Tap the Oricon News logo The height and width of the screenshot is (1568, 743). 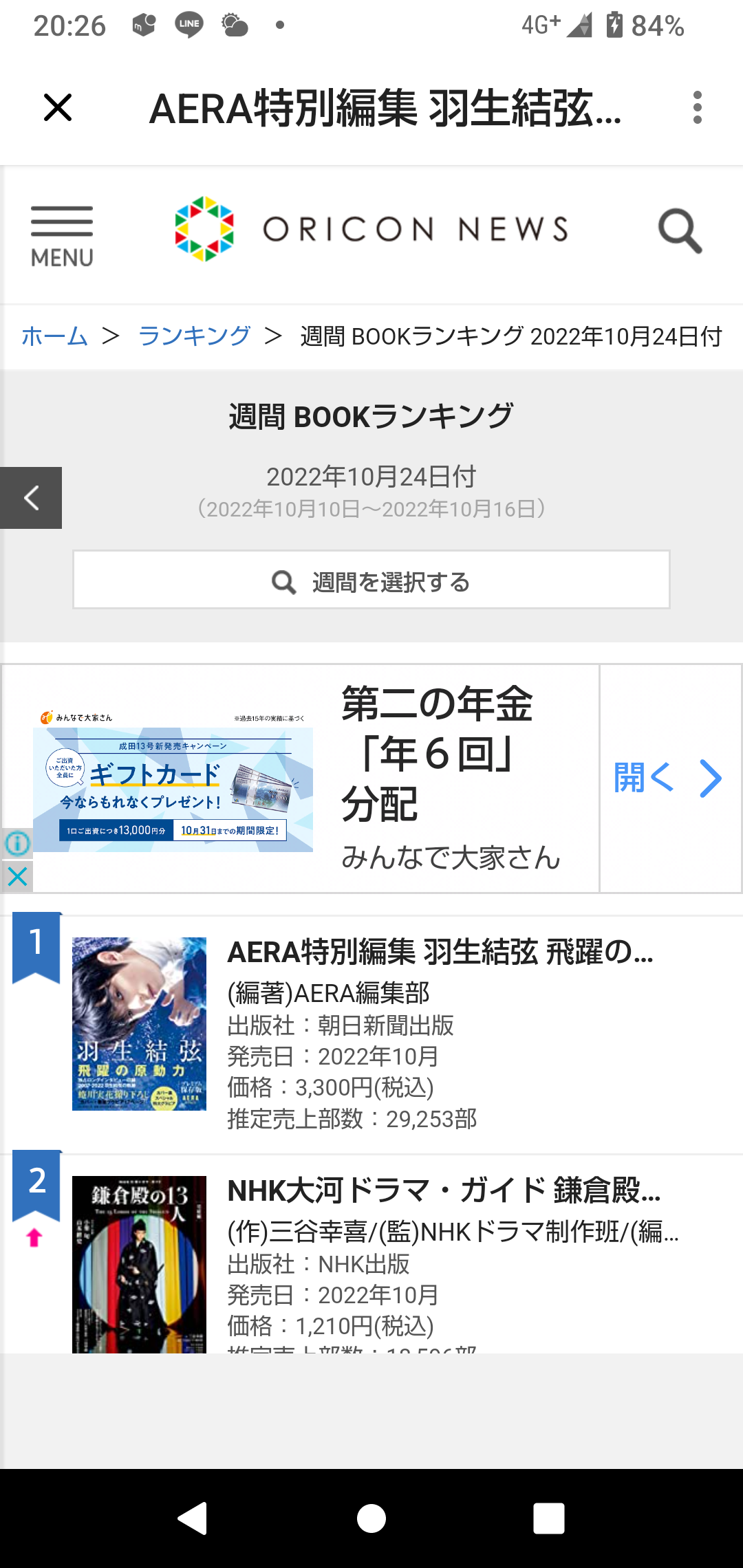(371, 229)
